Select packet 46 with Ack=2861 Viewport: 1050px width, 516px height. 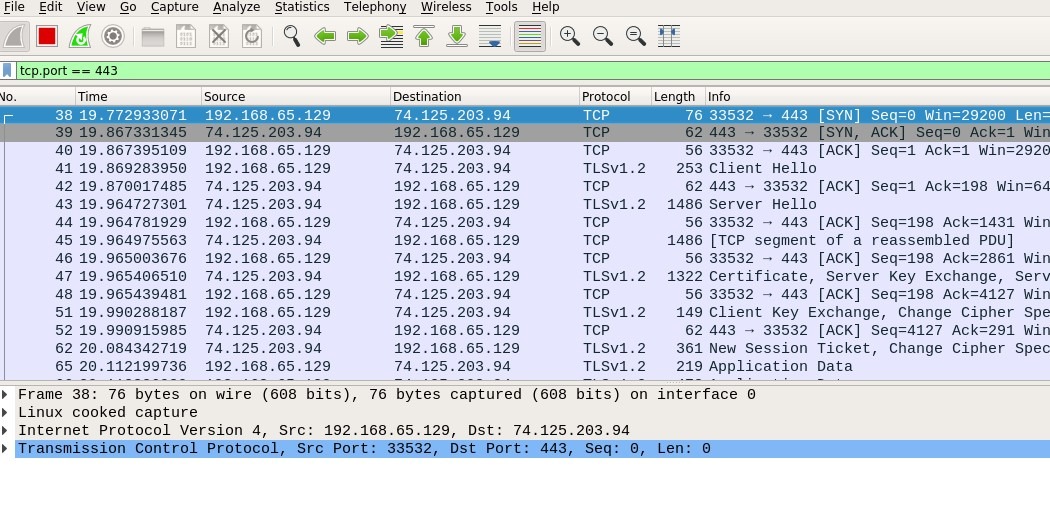(525, 259)
